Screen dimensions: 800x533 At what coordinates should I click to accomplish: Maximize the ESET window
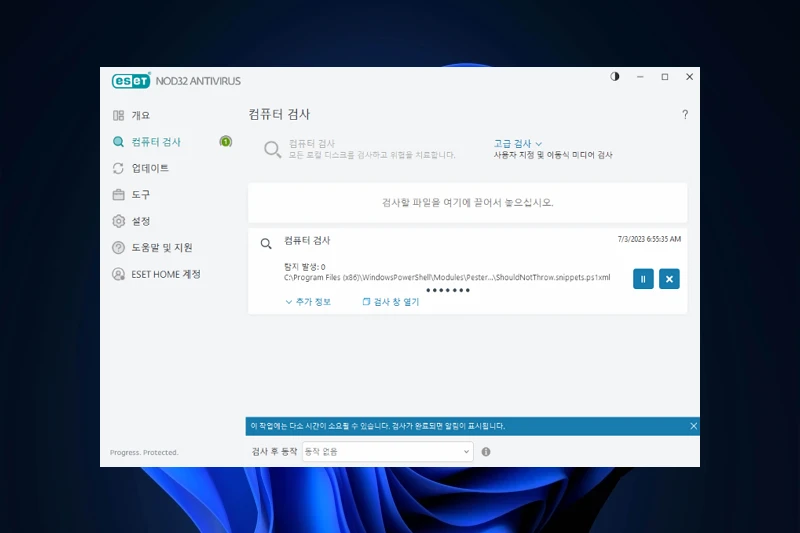coord(665,77)
